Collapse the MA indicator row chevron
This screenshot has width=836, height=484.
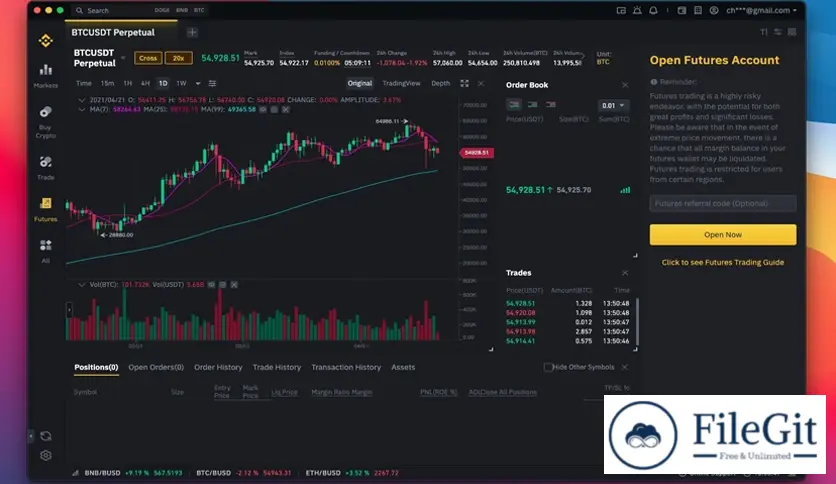82,109
